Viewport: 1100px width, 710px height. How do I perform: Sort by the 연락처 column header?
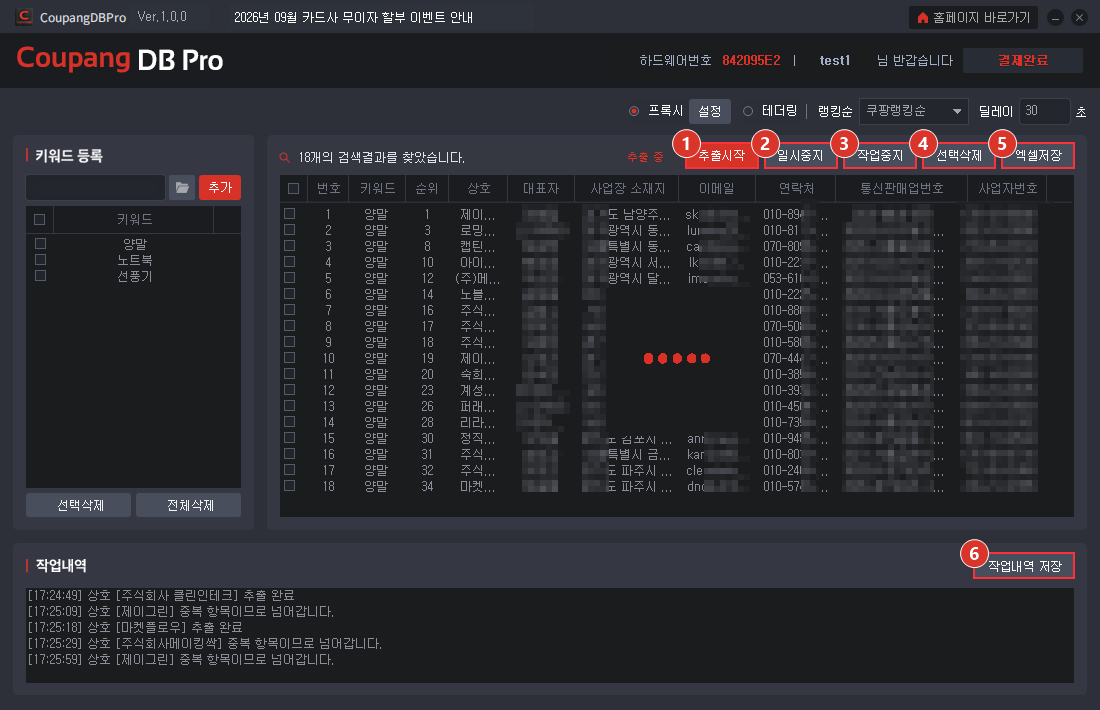(796, 188)
